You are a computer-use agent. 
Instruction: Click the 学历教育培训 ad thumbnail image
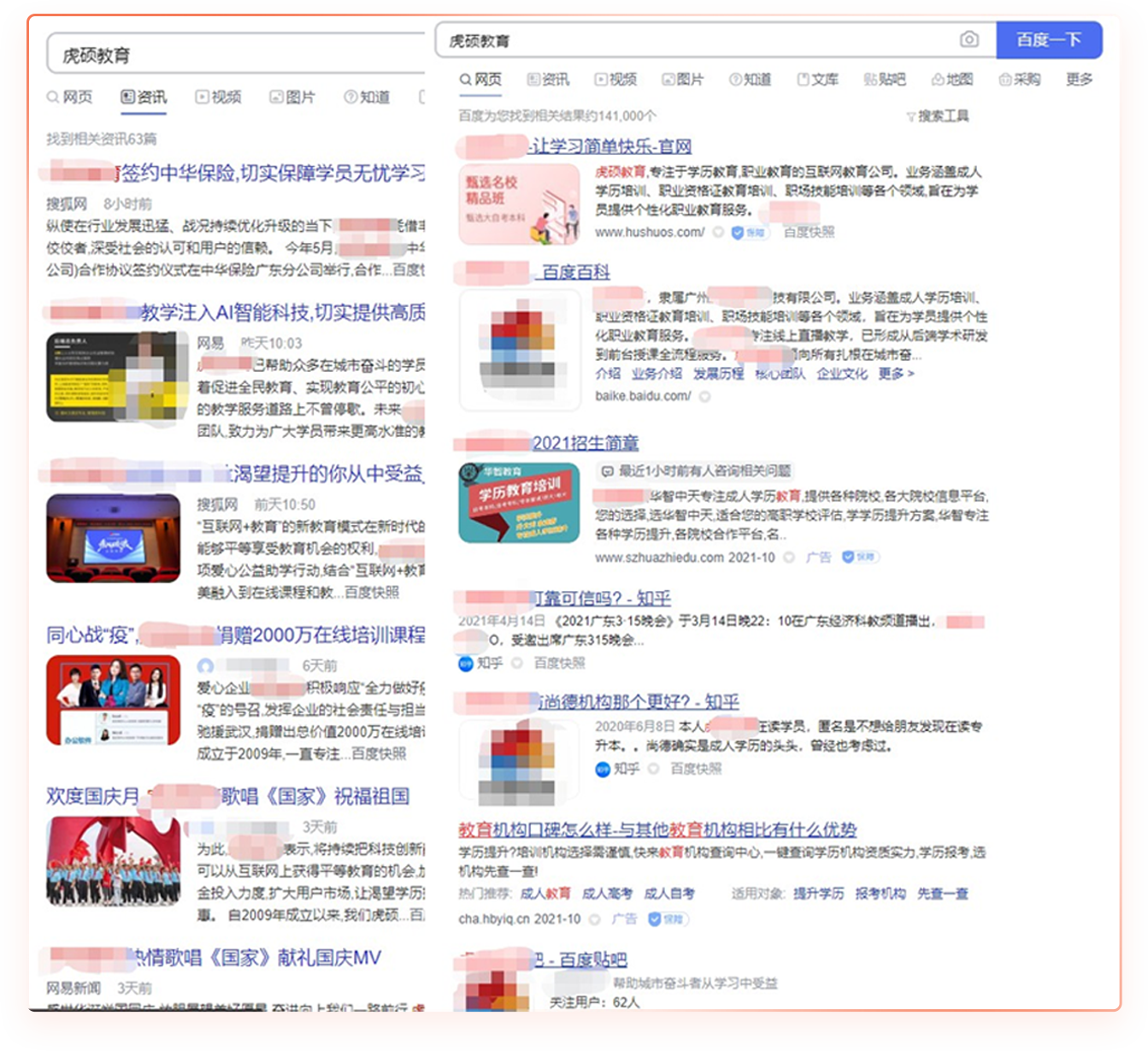pos(519,503)
